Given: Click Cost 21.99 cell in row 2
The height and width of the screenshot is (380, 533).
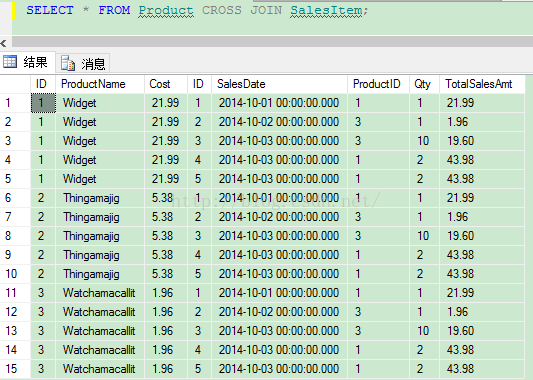Looking at the screenshot, I should pyautogui.click(x=166, y=122).
